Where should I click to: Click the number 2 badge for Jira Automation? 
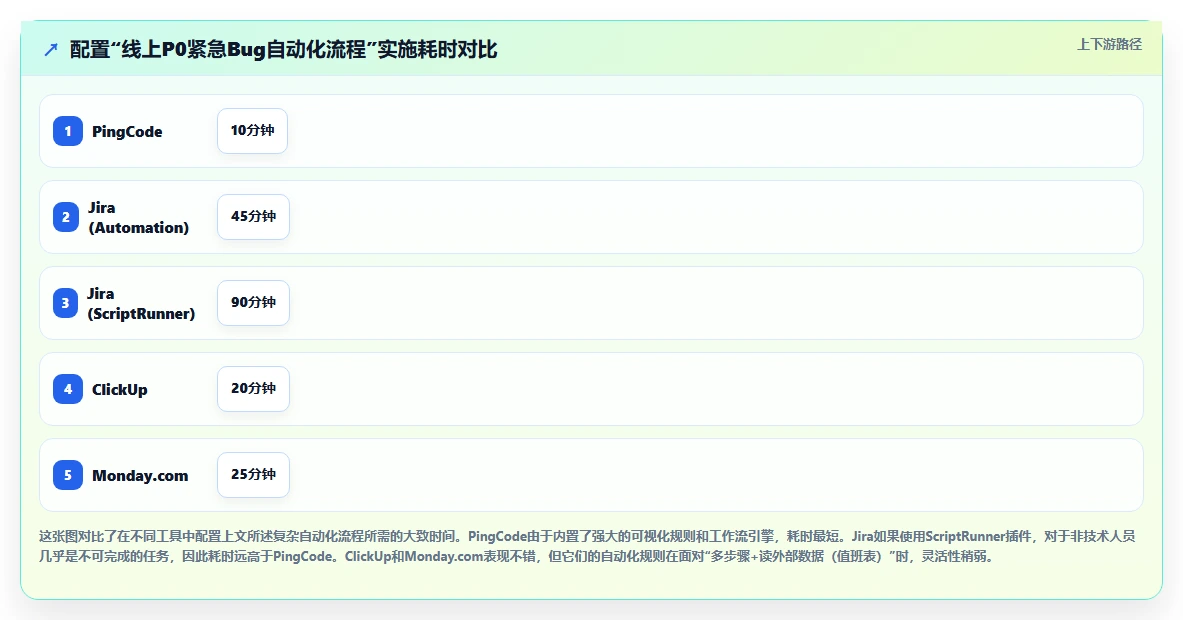pos(66,217)
